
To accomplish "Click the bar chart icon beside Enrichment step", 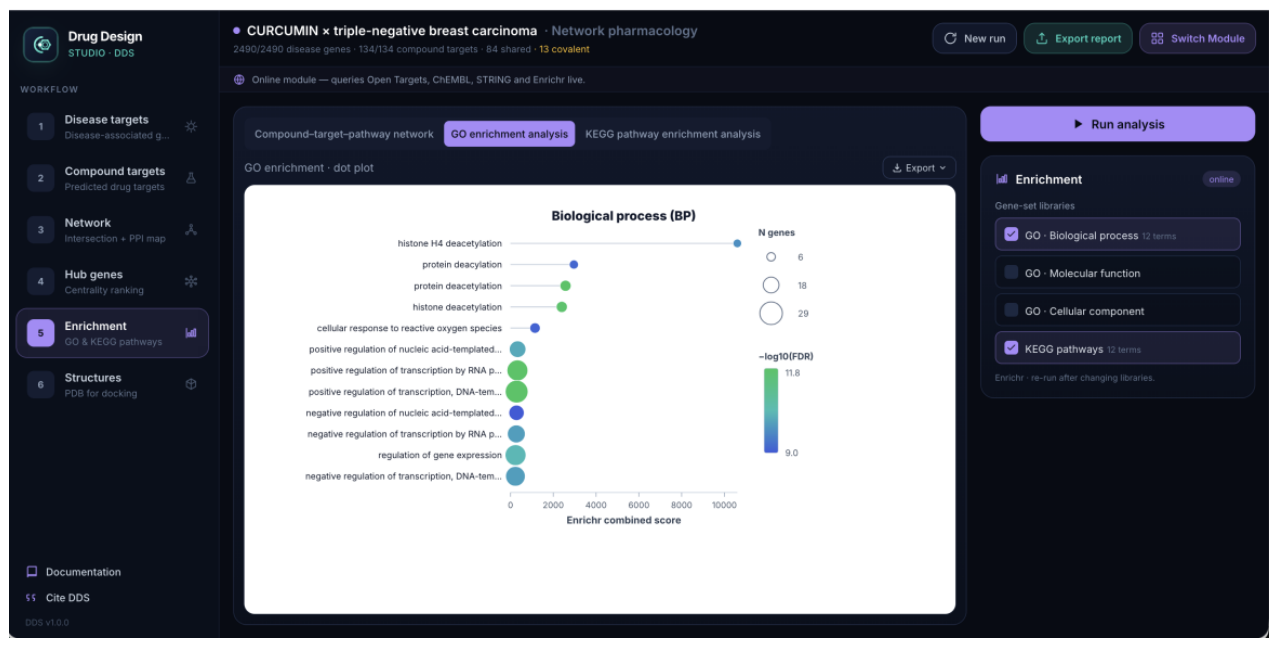I will (x=191, y=333).
